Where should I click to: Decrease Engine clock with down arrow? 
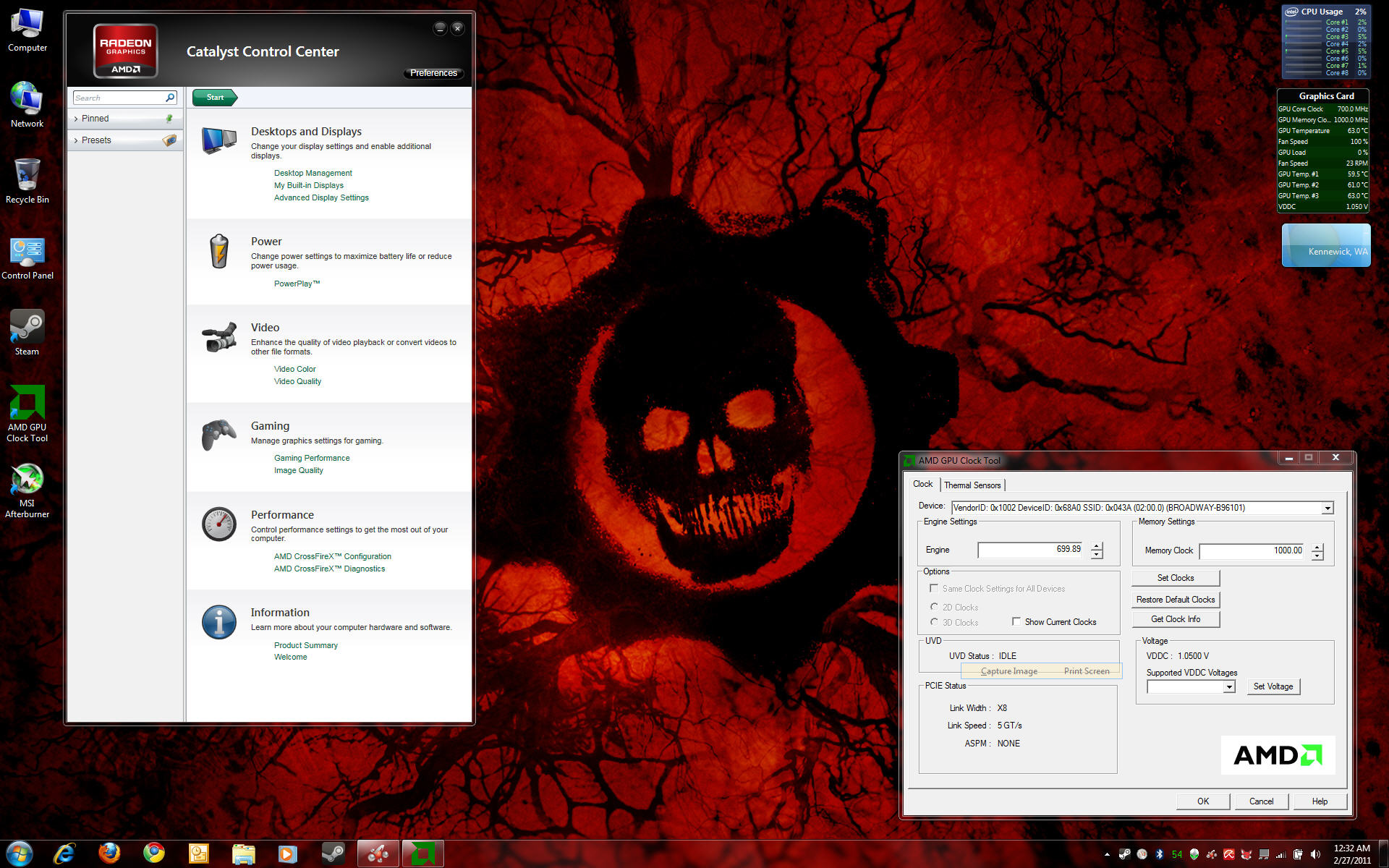[1097, 555]
